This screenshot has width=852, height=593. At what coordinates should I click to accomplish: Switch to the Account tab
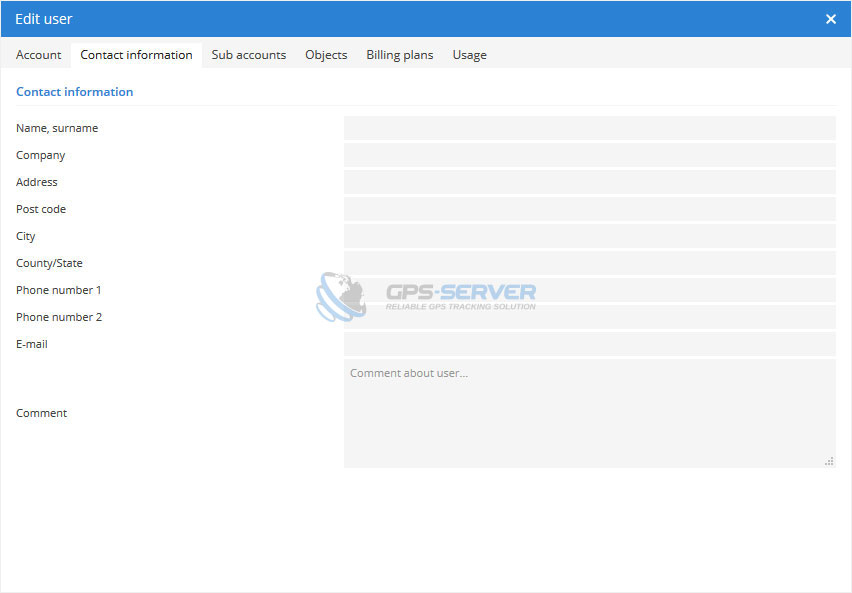click(x=39, y=55)
